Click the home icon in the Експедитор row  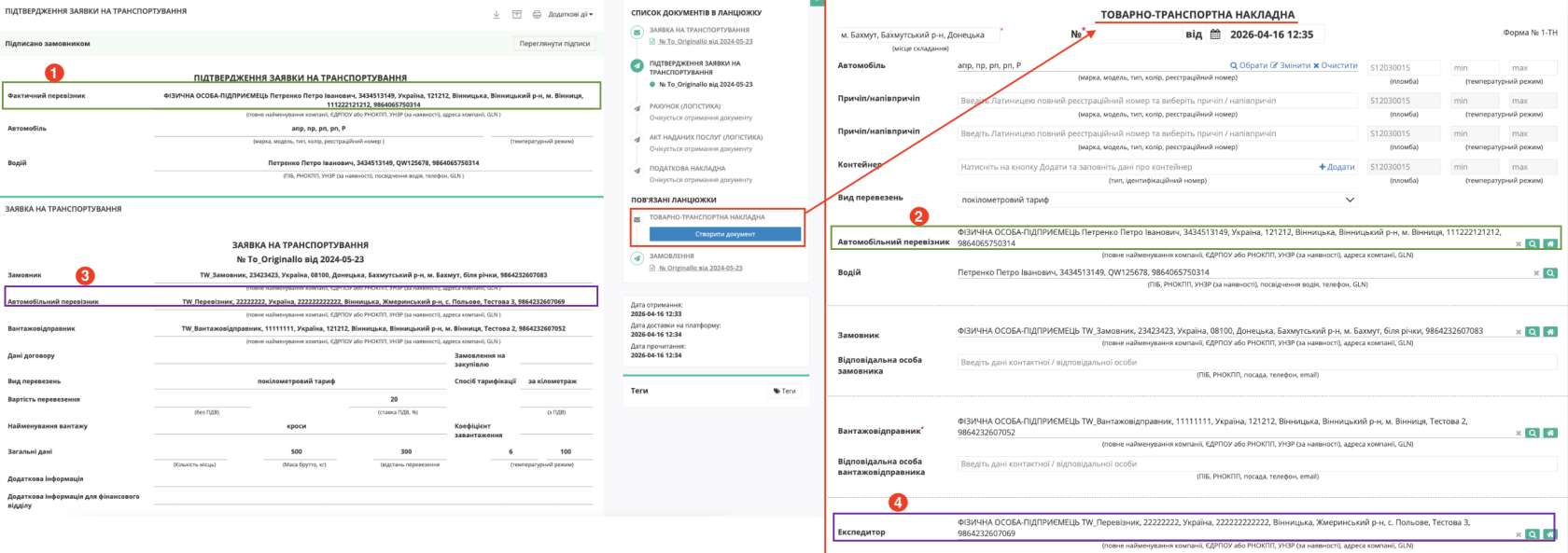1550,534
